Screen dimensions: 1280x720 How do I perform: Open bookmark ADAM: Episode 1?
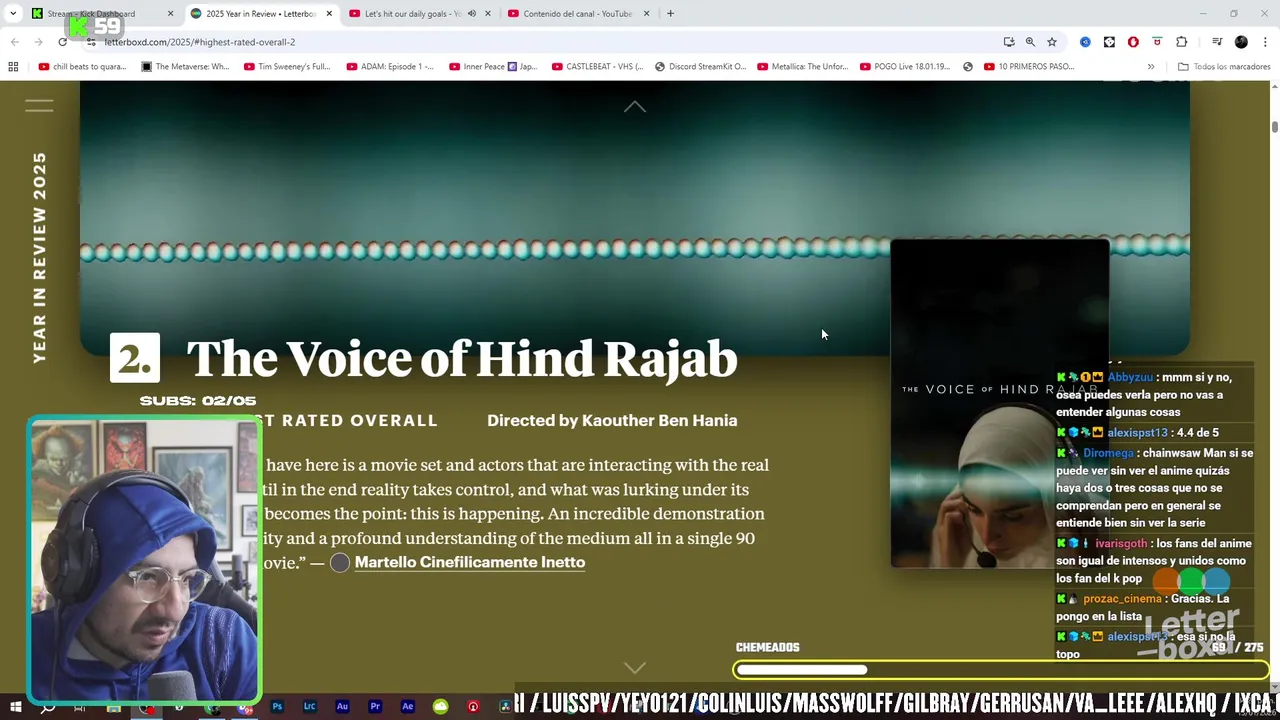[x=390, y=67]
